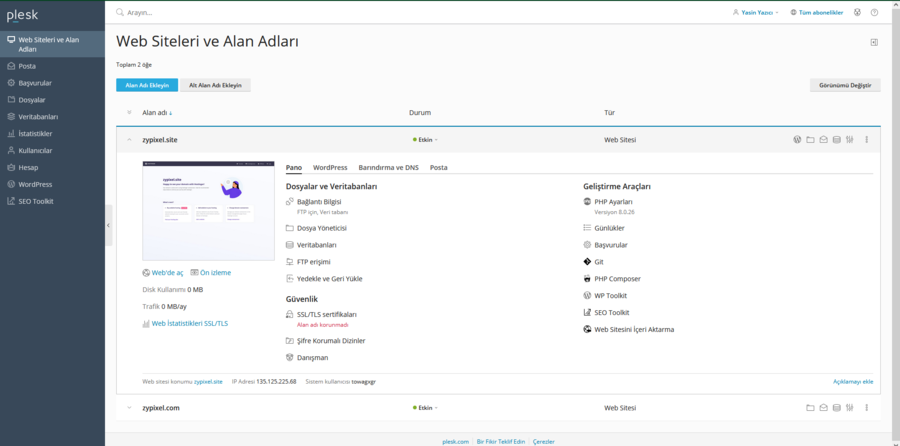Image resolution: width=900 pixels, height=446 pixels.
Task: Open file manager icon in zypixel.site row
Action: pyautogui.click(x=810, y=139)
